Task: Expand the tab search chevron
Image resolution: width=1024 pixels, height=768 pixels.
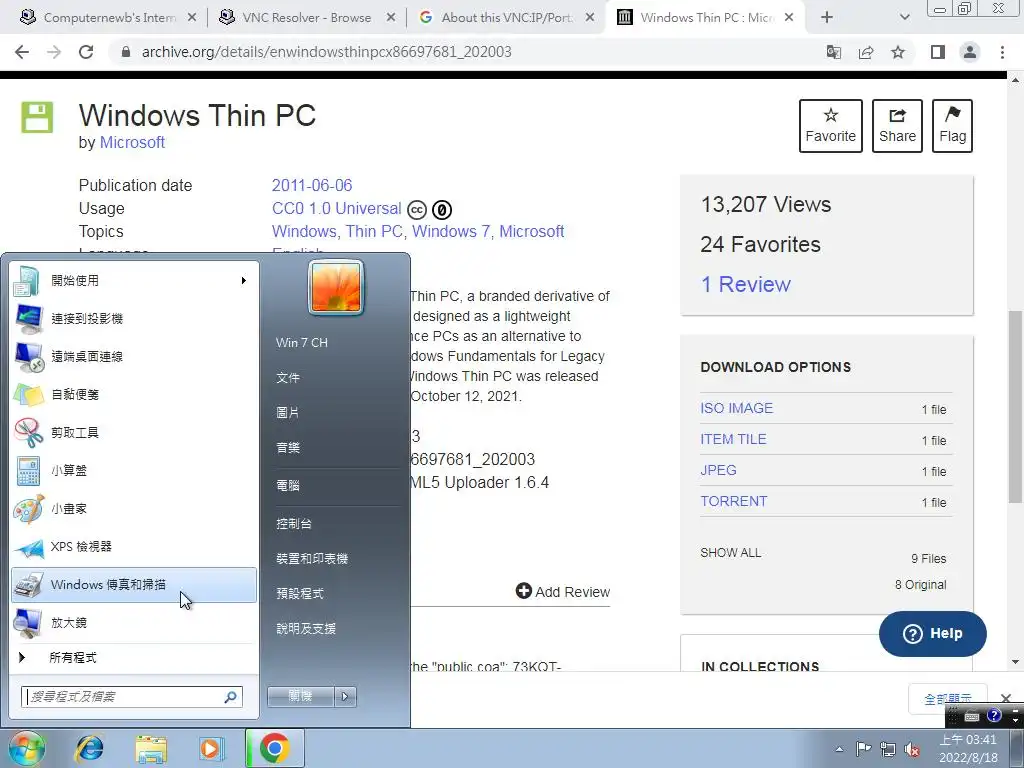Action: (x=904, y=18)
